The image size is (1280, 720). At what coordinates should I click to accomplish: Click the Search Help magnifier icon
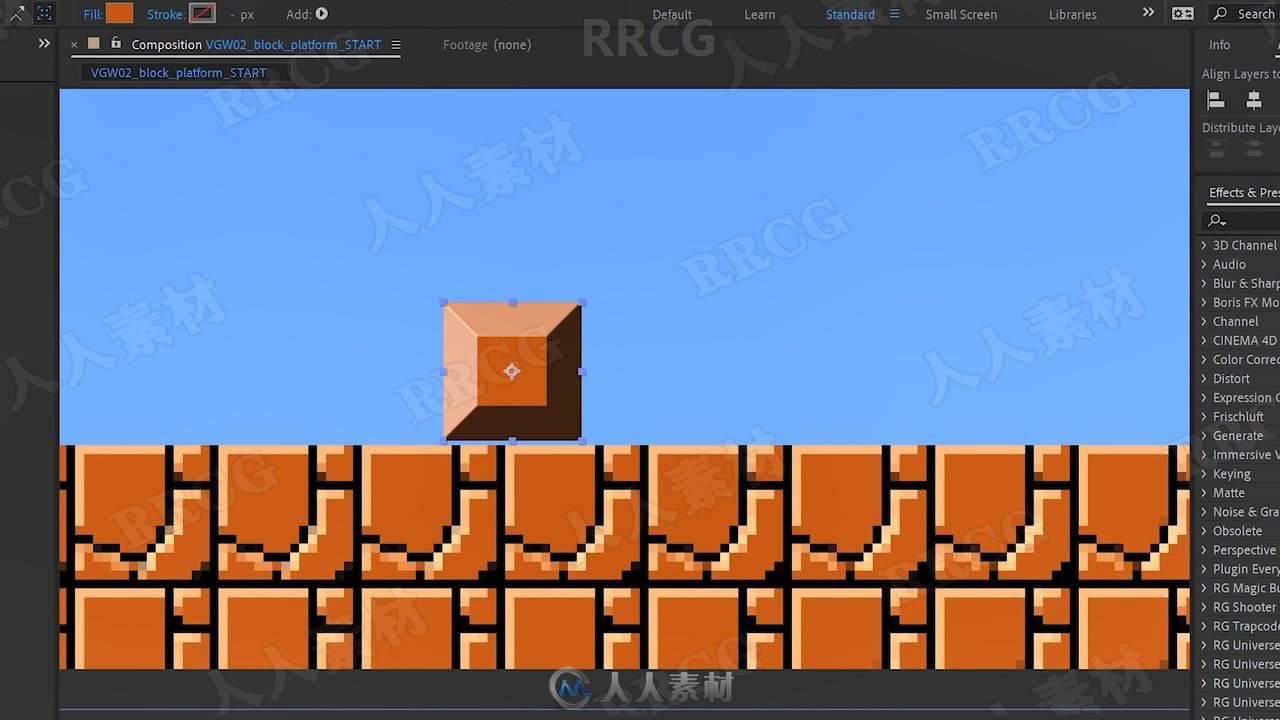[x=1220, y=14]
